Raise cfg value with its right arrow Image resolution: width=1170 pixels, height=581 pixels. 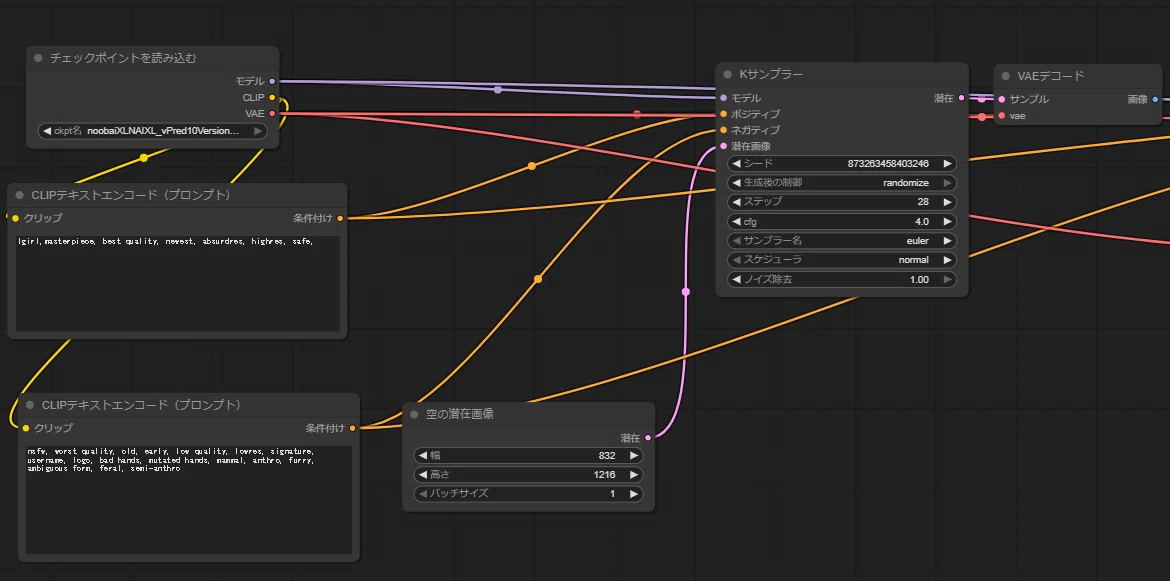pyautogui.click(x=948, y=222)
